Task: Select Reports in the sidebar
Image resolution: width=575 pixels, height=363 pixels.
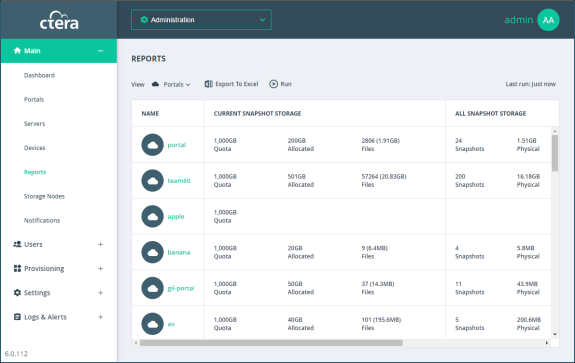Action: [x=35, y=172]
